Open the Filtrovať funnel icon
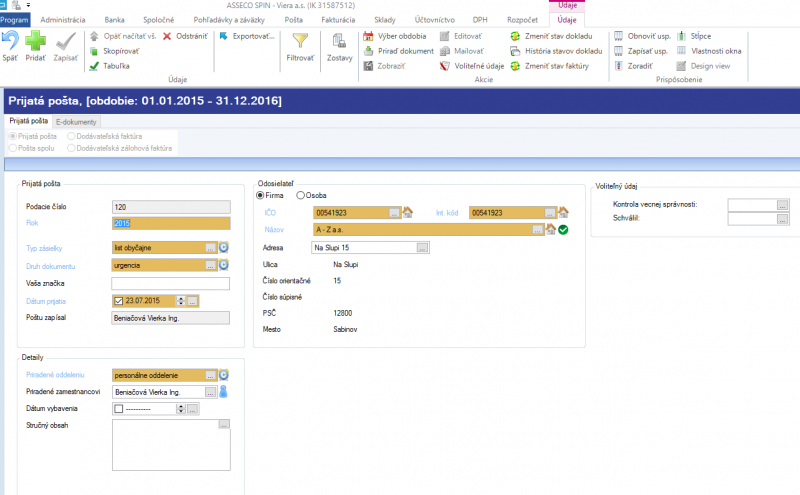The height and width of the screenshot is (495, 800). point(300,41)
